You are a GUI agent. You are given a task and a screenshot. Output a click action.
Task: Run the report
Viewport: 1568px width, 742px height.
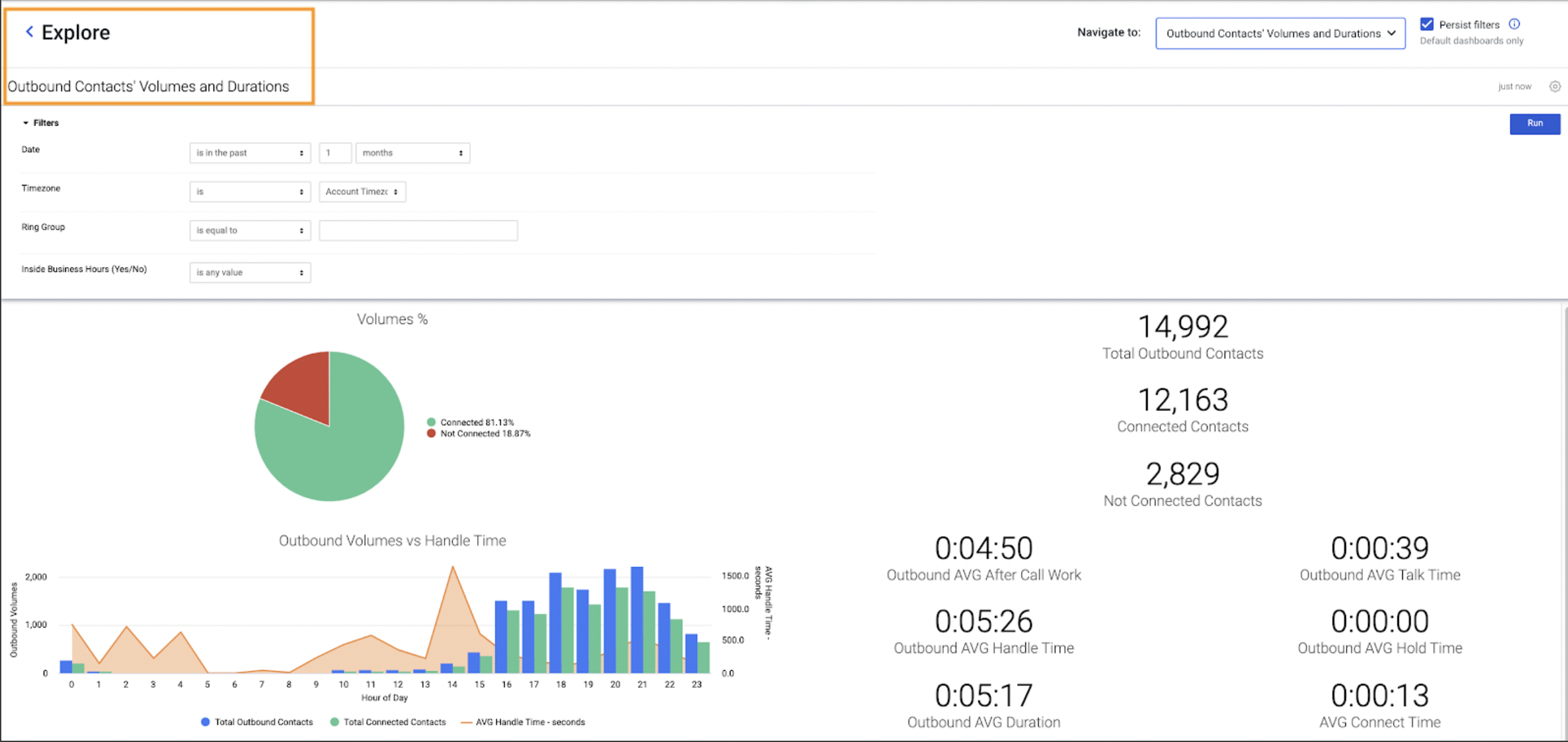tap(1535, 123)
